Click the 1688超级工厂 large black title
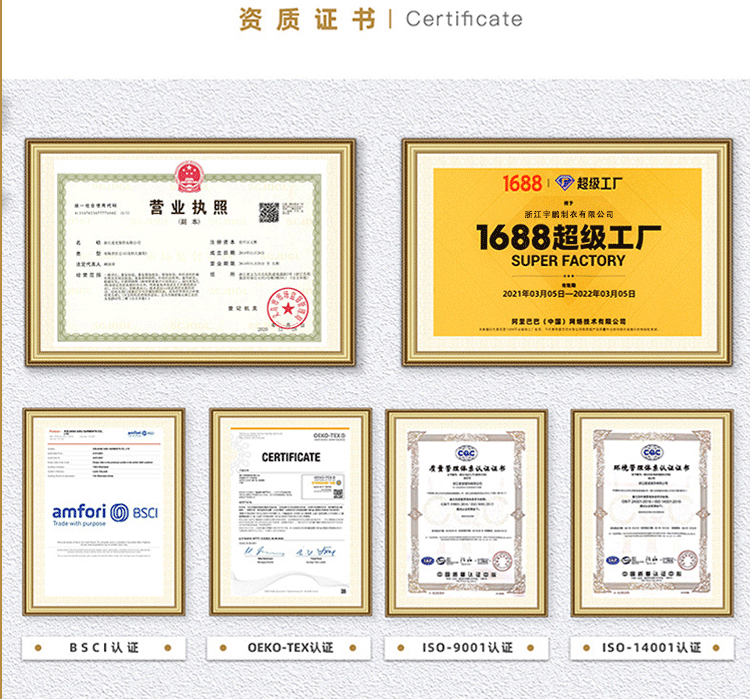750x699 pixels. (568, 238)
